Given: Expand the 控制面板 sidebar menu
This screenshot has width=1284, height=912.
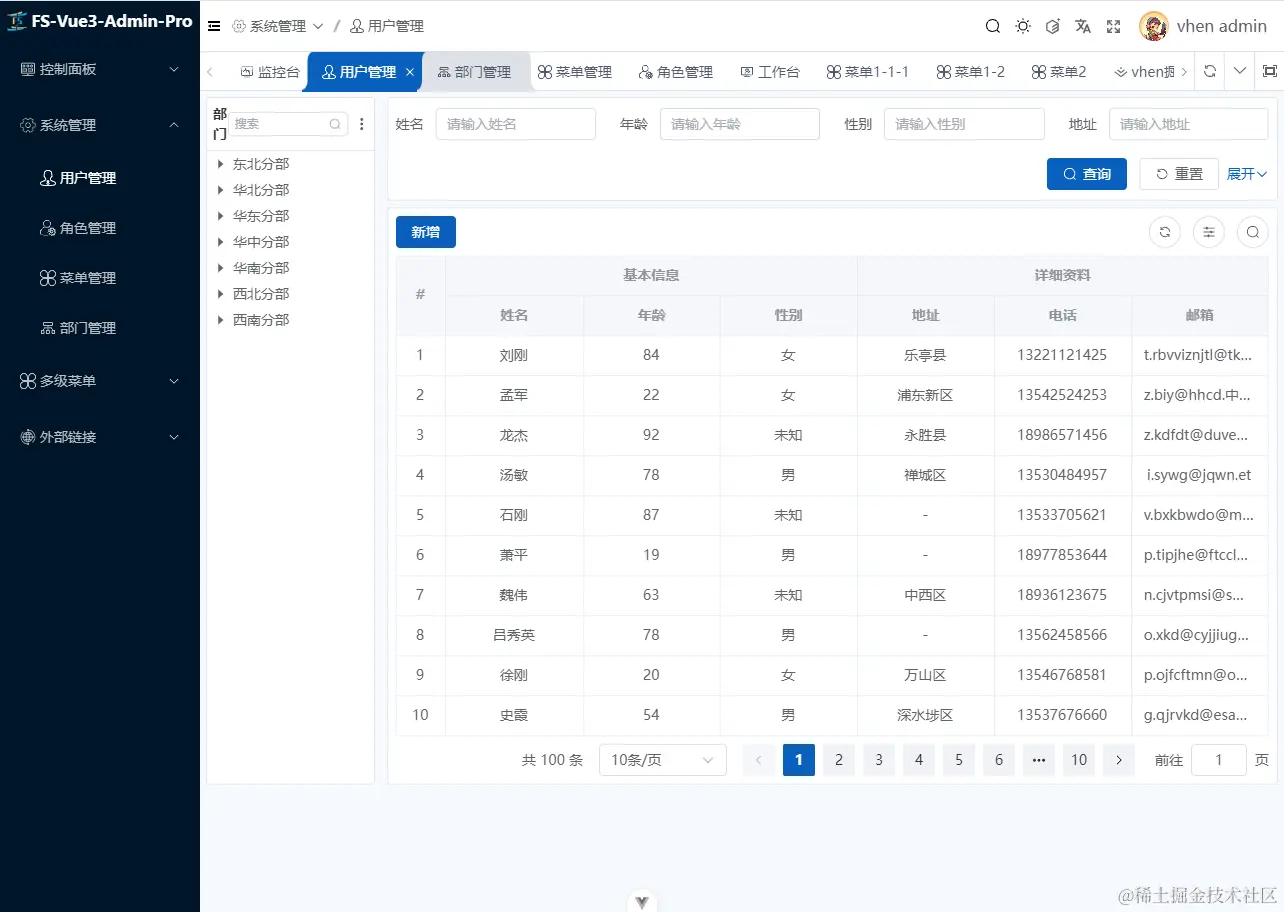Looking at the screenshot, I should [100, 70].
